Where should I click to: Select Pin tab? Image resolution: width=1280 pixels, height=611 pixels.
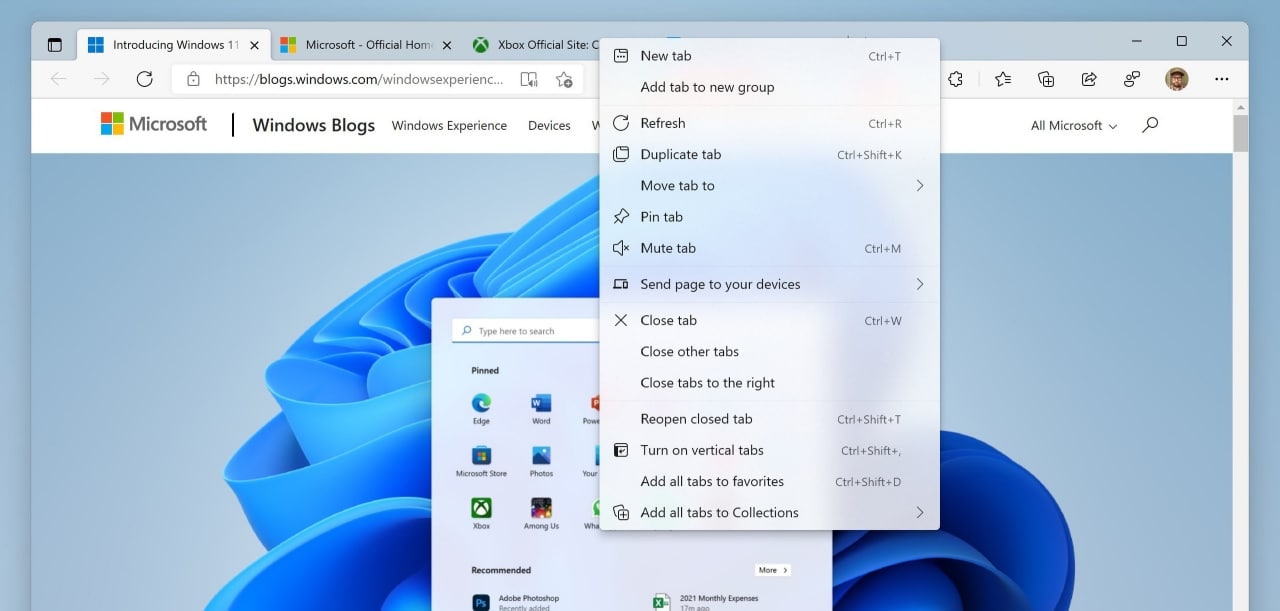[769, 216]
